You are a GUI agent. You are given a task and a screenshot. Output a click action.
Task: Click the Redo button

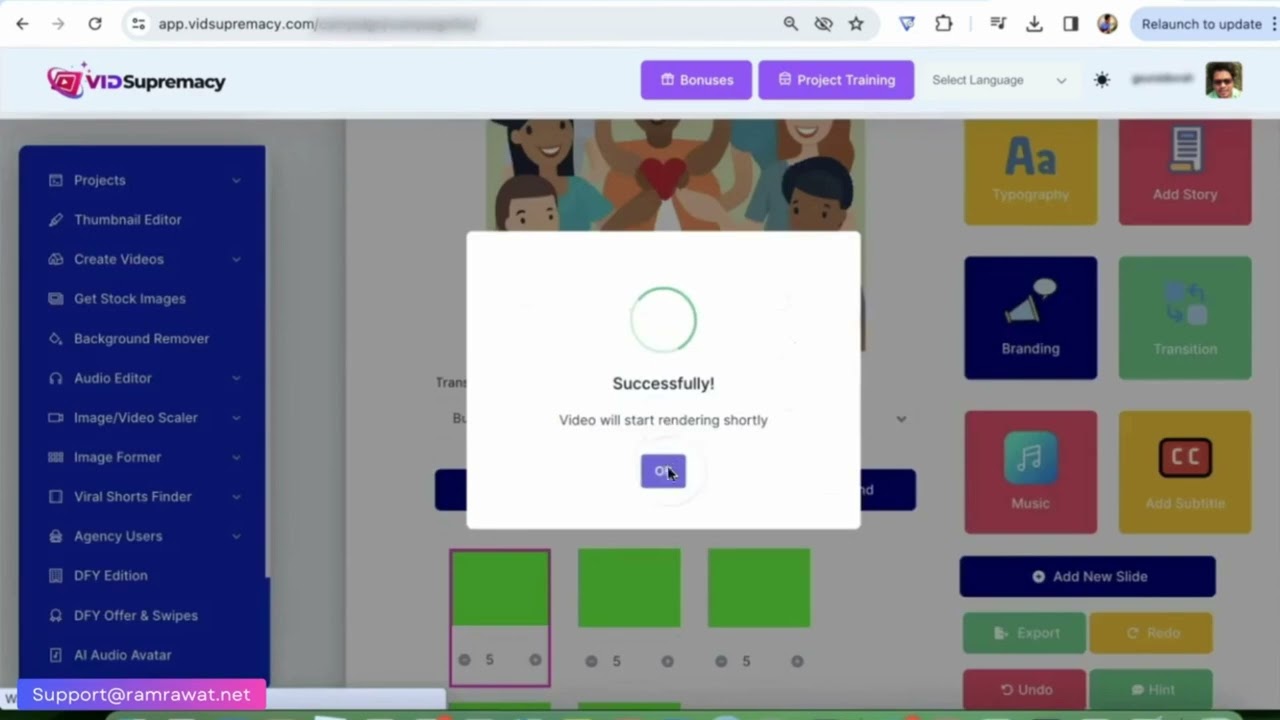click(x=1151, y=632)
